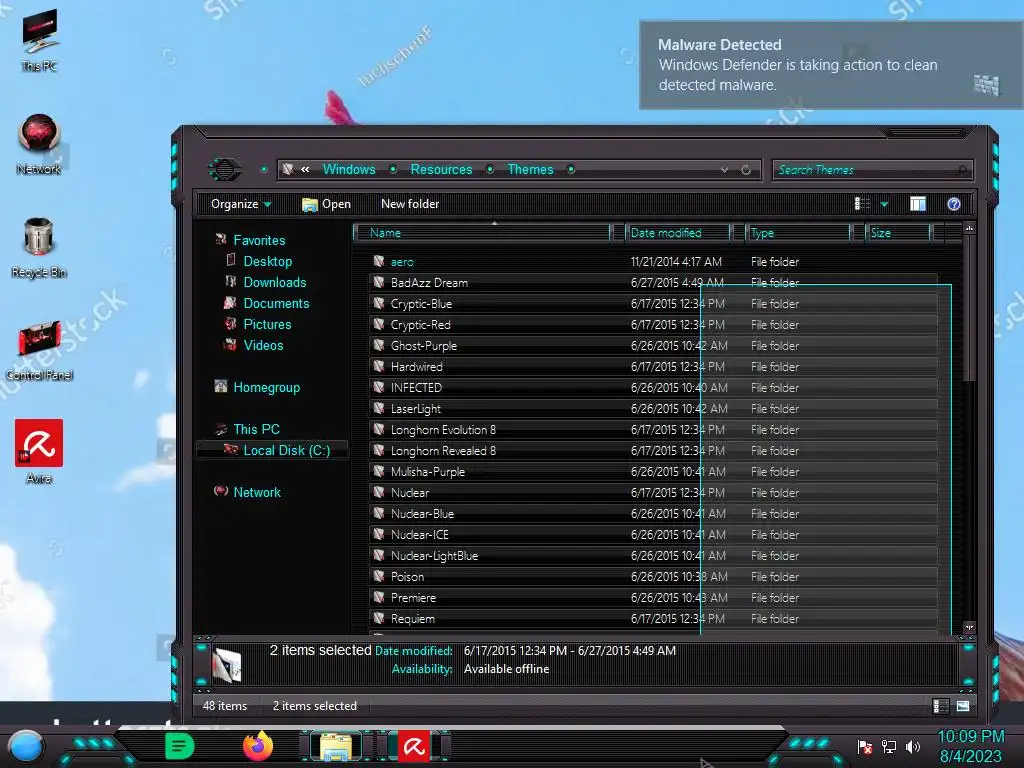
Task: Open the address bar history dropdown
Action: point(724,170)
